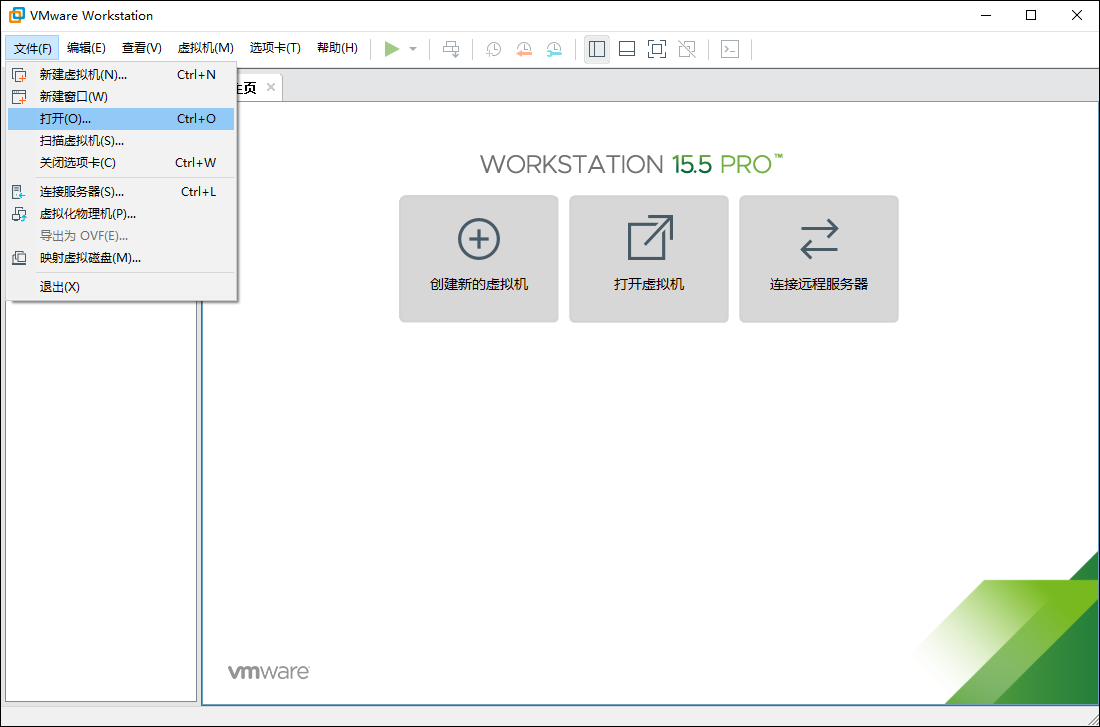Click the connect to server menu icon
Screen dimensions: 1100x727
point(20,192)
